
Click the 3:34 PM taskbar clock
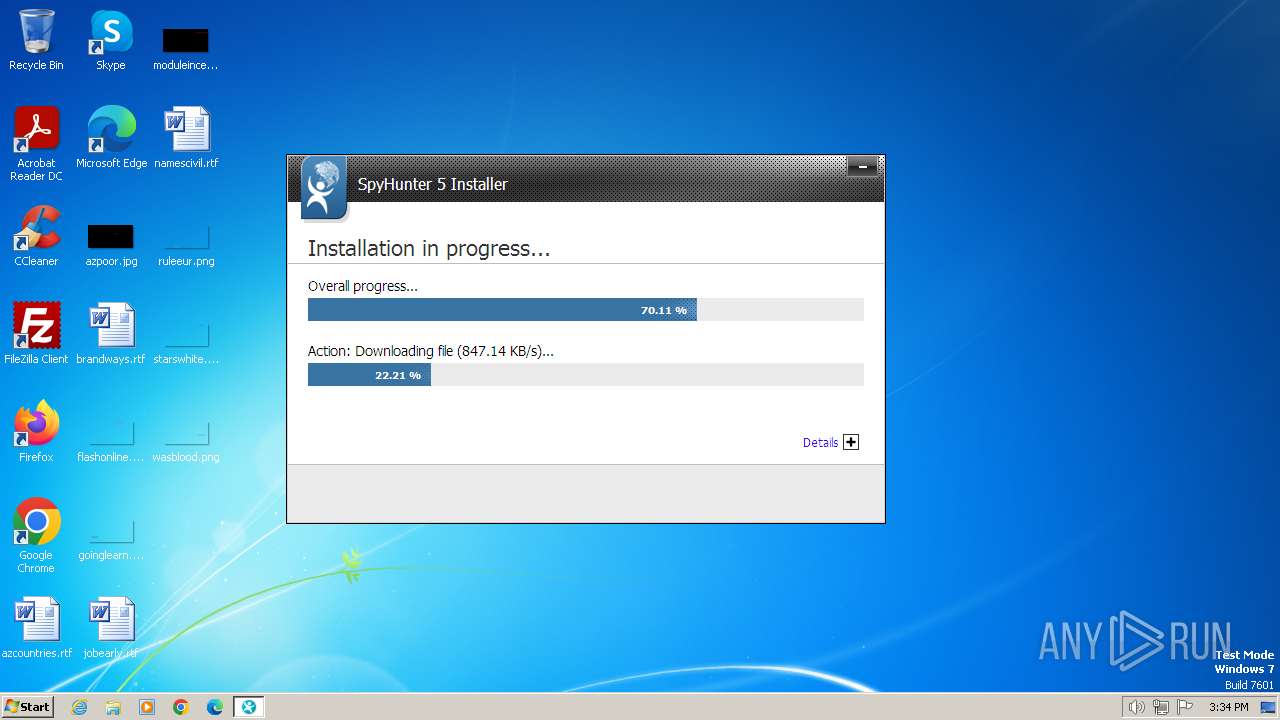tap(1228, 707)
